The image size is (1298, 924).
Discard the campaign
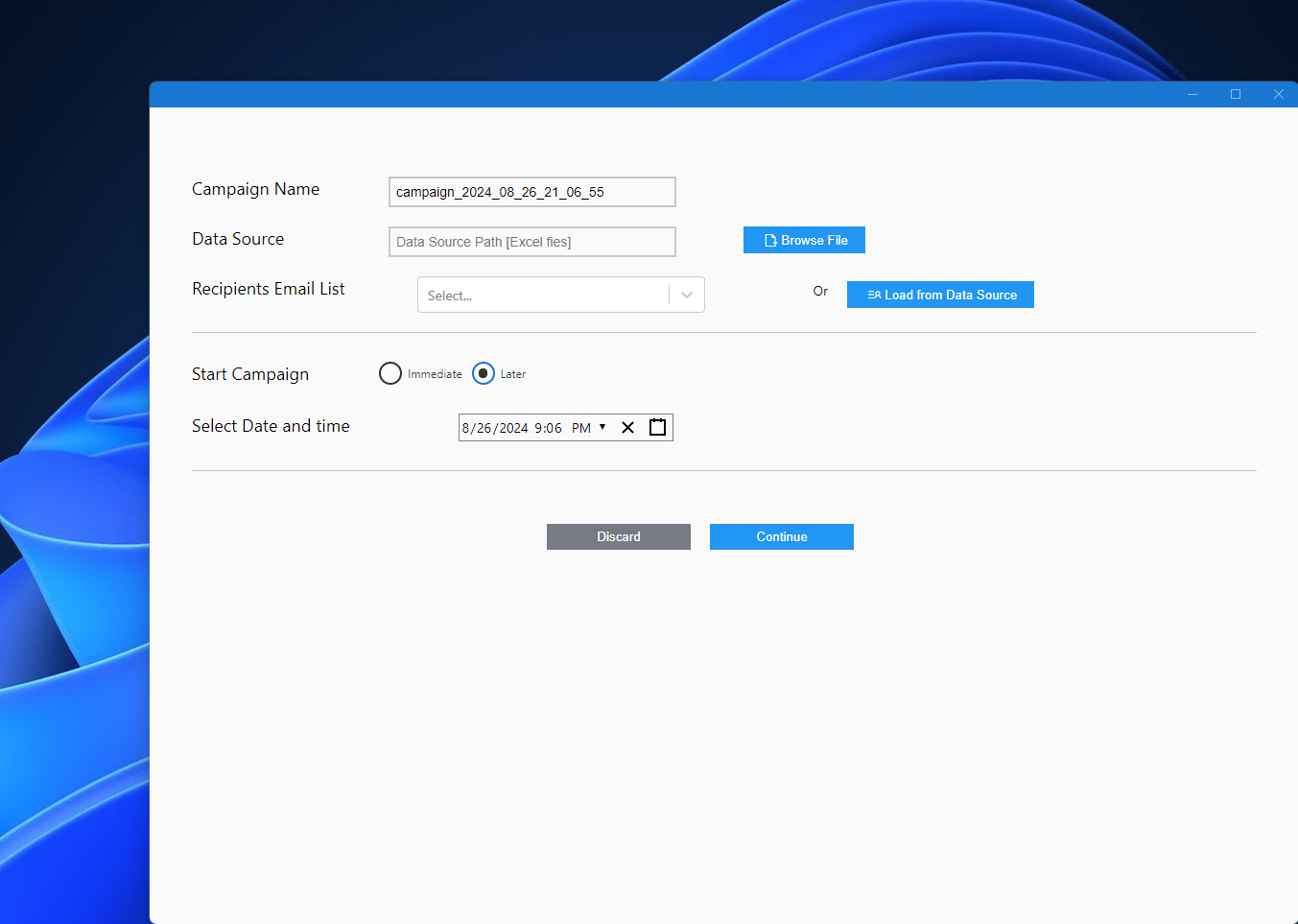[619, 536]
